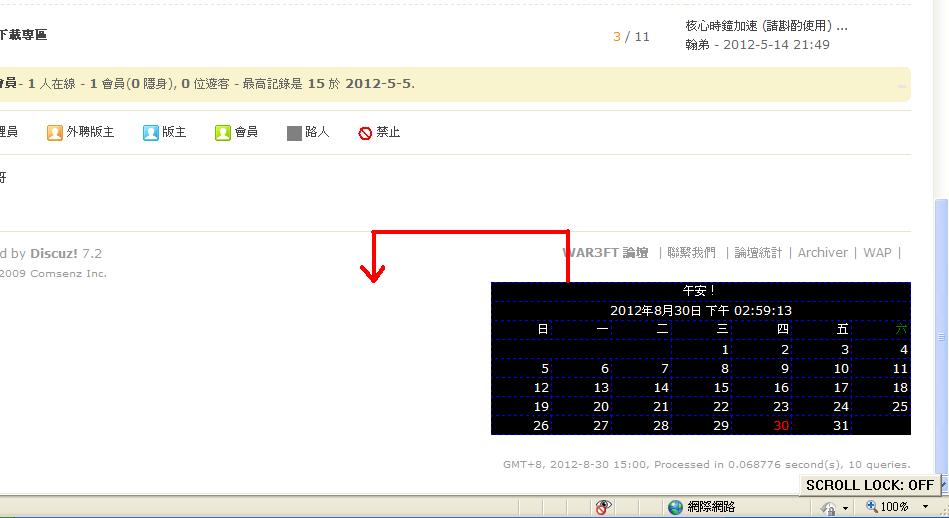Image resolution: width=949 pixels, height=518 pixels.
Task: Click the 3 / 11 topic count text
Action: [x=631, y=36]
